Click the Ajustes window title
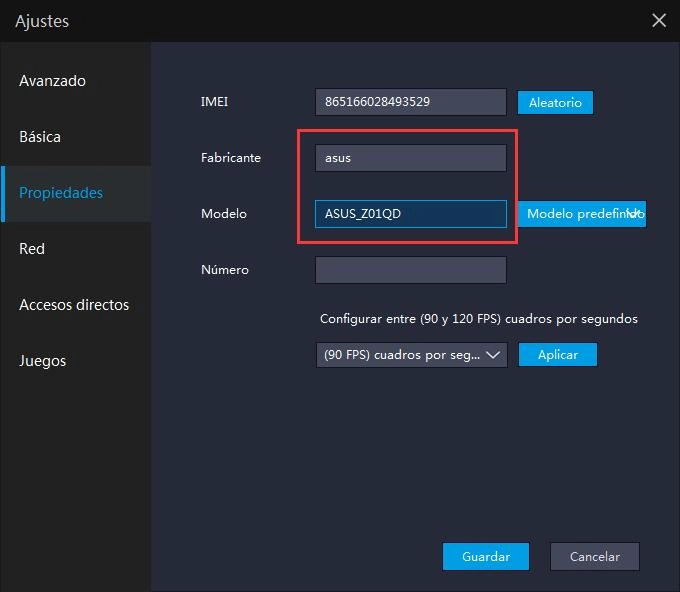The width and height of the screenshot is (680, 592). click(x=42, y=21)
